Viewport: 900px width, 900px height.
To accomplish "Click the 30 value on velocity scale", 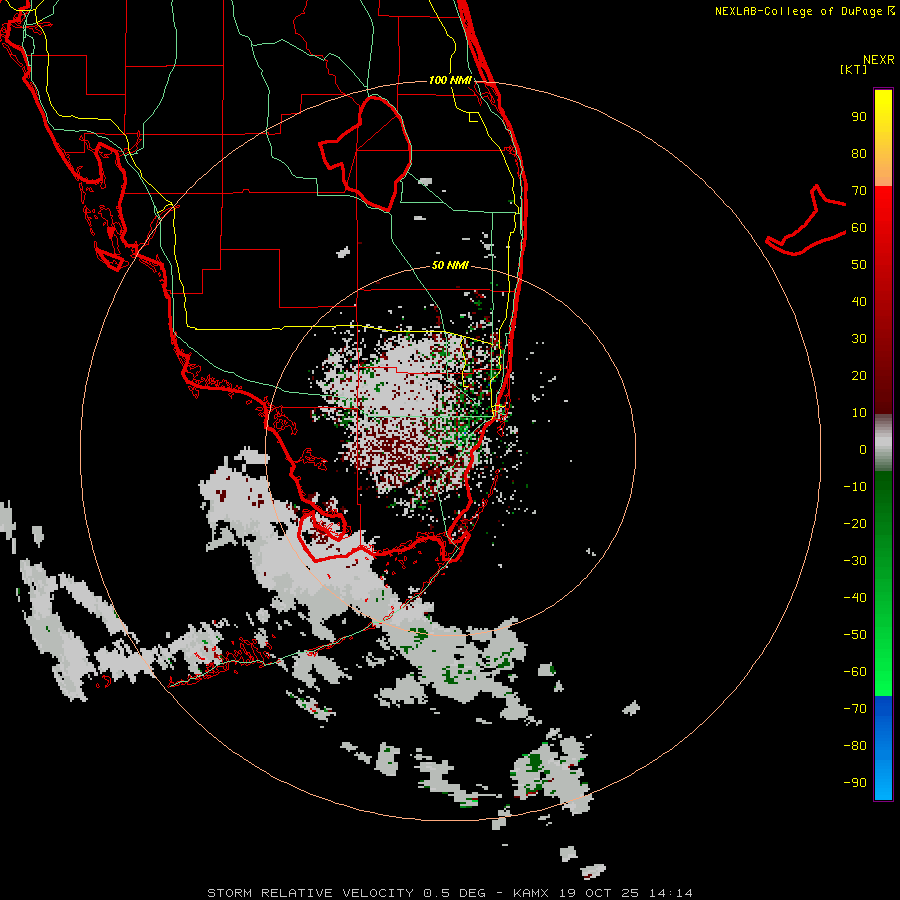I will point(859,339).
